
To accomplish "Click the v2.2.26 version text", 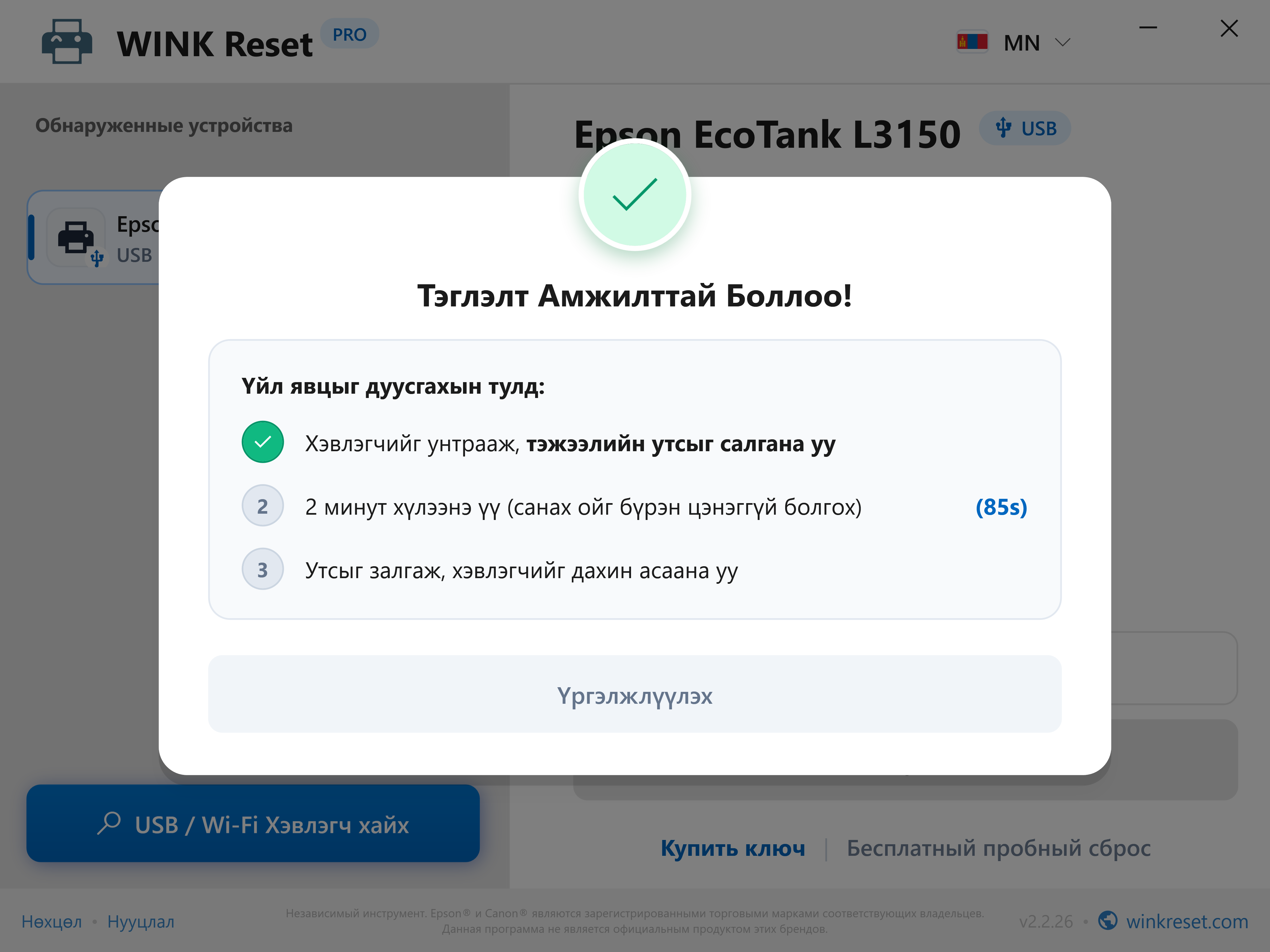I will tap(1045, 922).
